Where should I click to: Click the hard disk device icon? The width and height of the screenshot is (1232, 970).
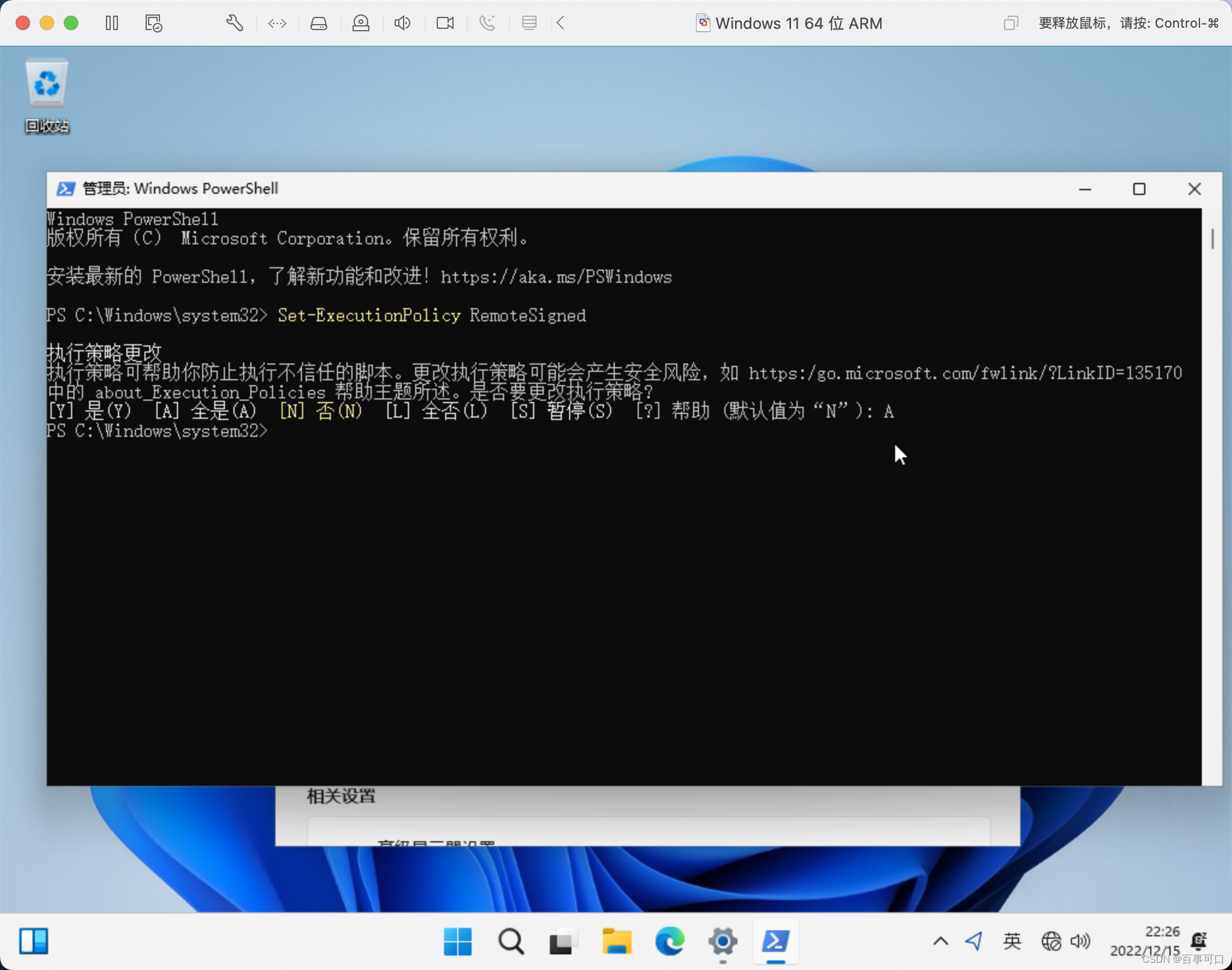pos(318,23)
